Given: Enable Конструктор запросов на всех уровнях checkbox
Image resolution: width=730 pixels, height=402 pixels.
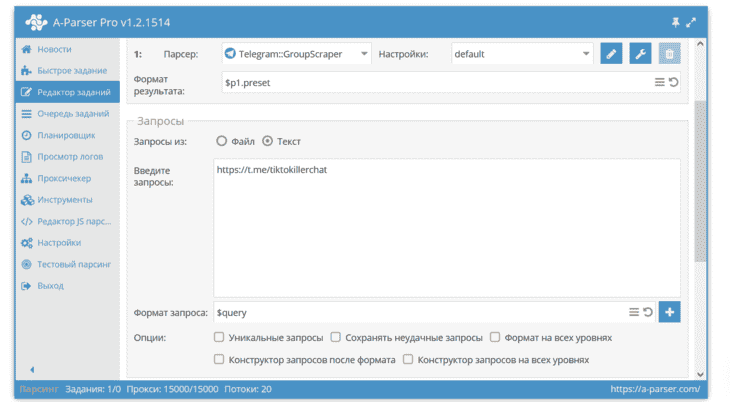Looking at the screenshot, I should [408, 359].
